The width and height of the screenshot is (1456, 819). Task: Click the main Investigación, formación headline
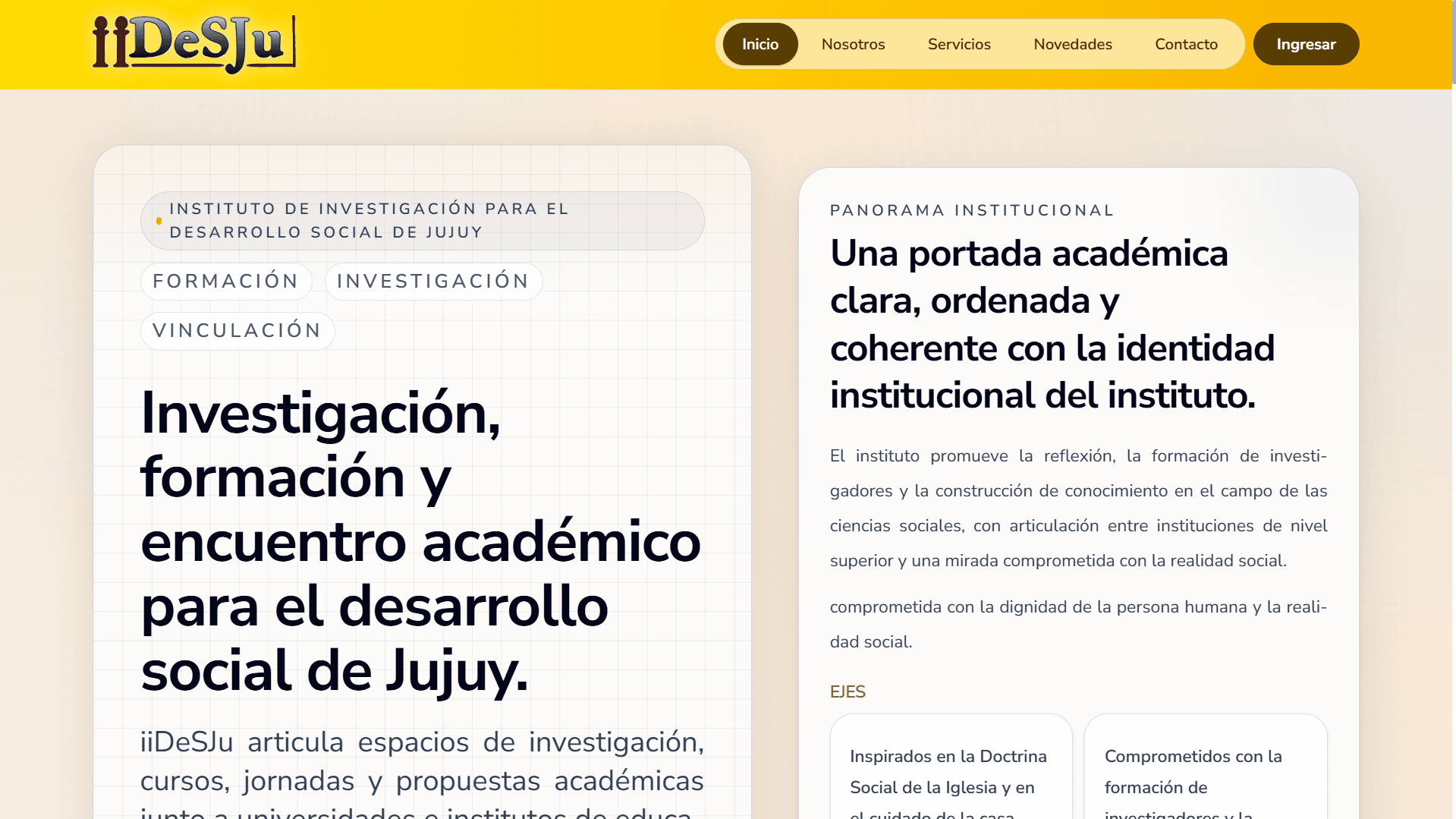421,542
